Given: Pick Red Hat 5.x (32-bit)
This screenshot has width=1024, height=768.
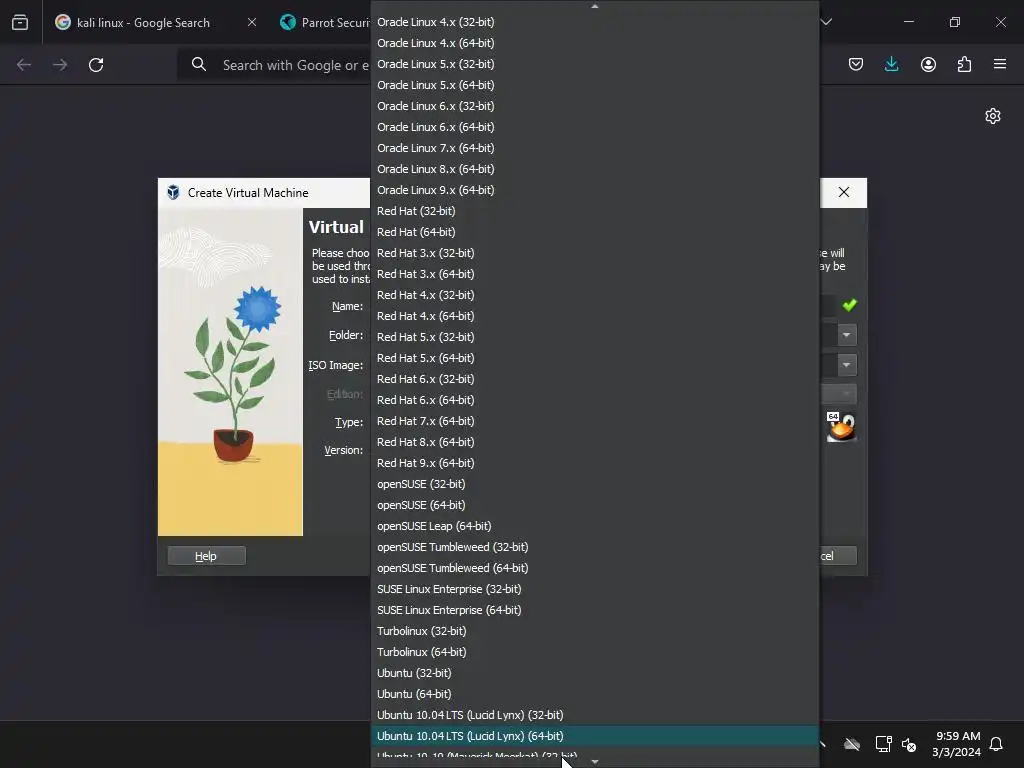Looking at the screenshot, I should click(594, 337).
